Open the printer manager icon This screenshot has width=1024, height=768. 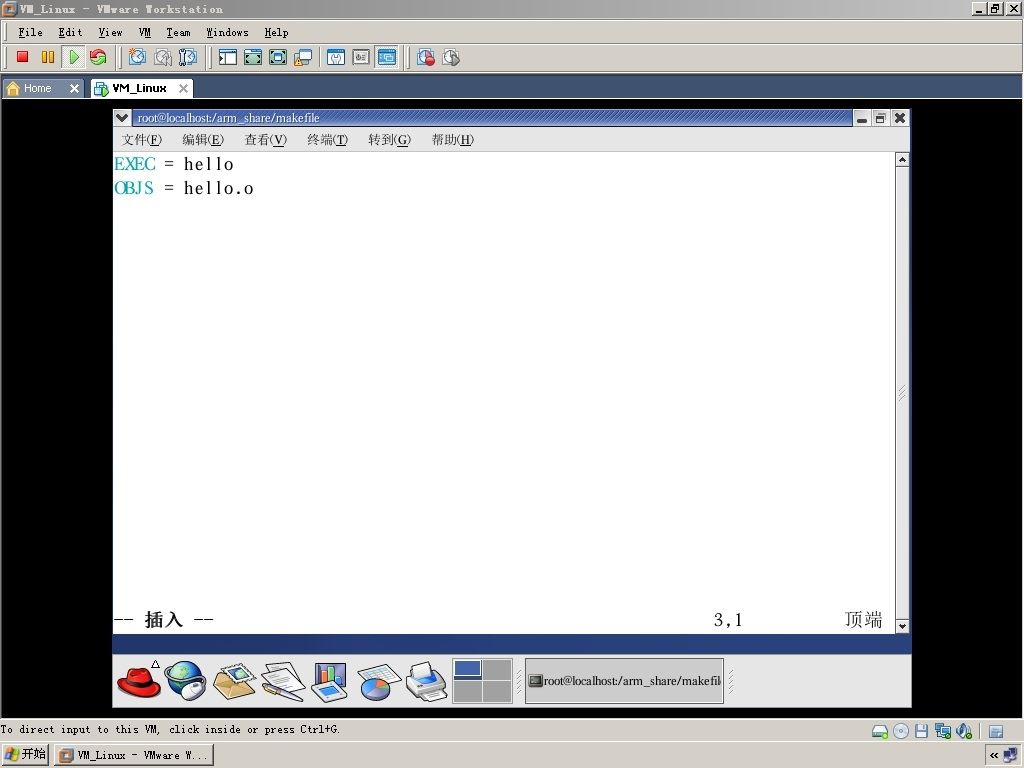(x=426, y=681)
